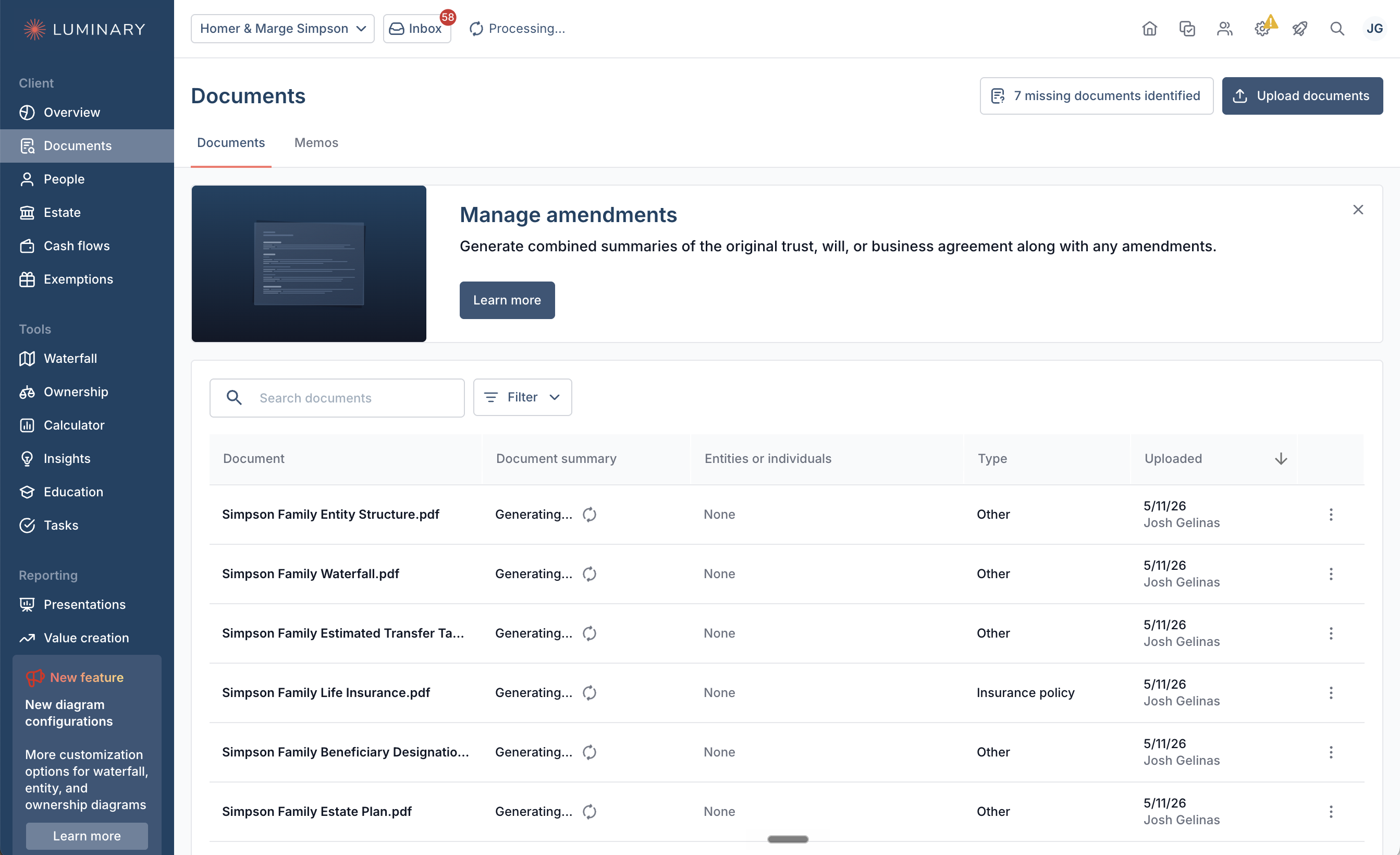Open row actions for Beneficiary Designation document
1400x855 pixels.
point(1331,752)
